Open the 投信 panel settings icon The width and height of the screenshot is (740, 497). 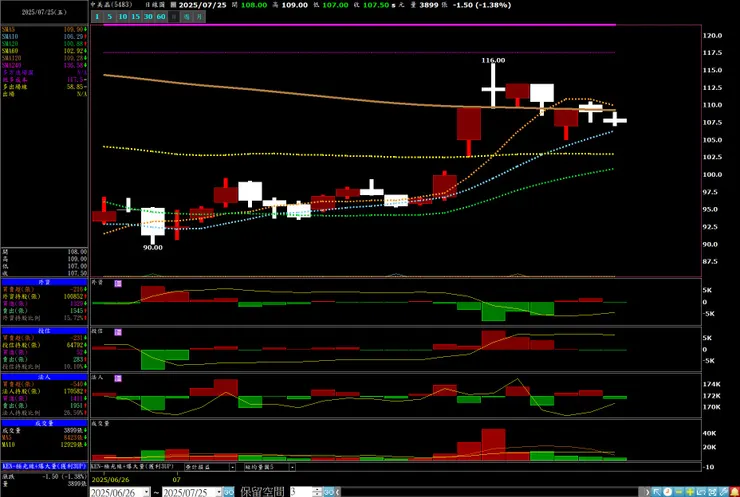118,332
